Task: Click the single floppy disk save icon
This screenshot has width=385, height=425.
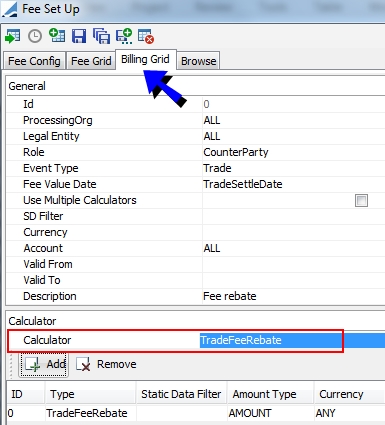Action: coord(79,36)
